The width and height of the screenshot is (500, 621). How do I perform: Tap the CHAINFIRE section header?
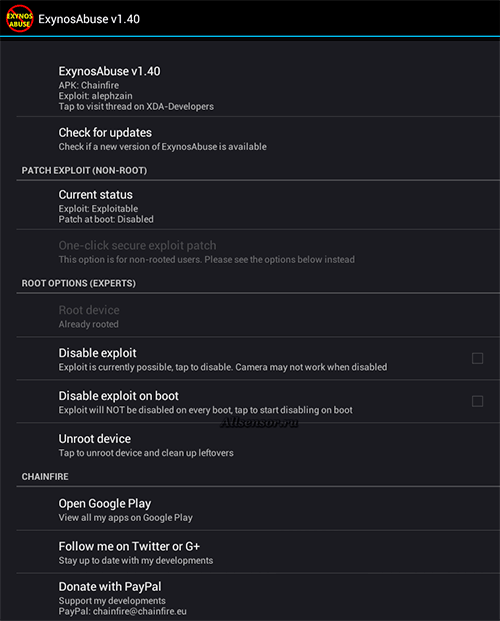pyautogui.click(x=45, y=476)
